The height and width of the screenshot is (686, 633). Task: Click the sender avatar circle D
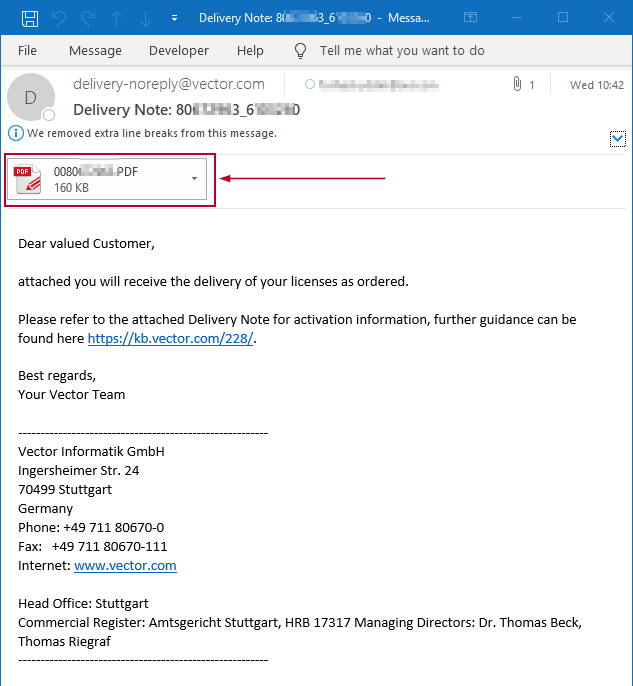[30, 97]
